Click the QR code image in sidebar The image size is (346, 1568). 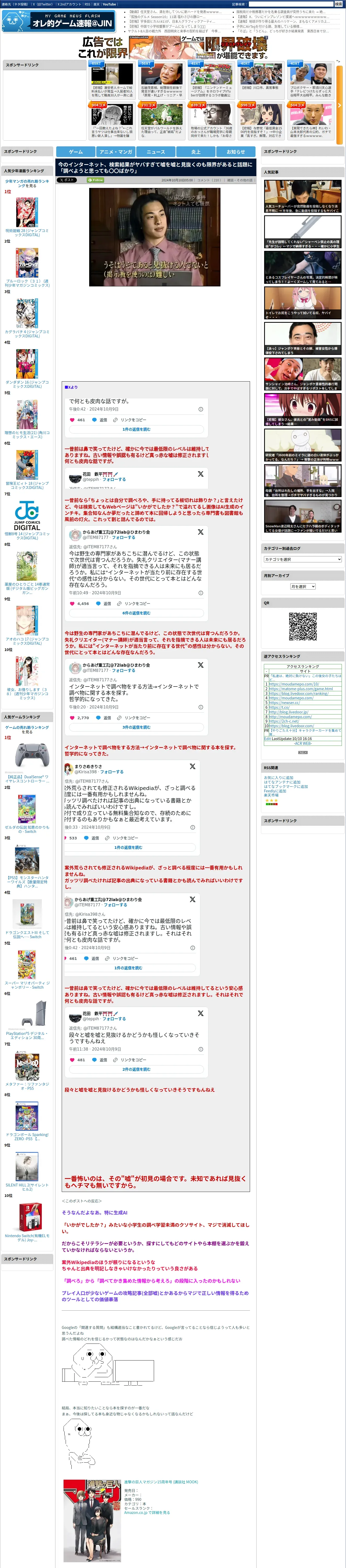pos(303,626)
